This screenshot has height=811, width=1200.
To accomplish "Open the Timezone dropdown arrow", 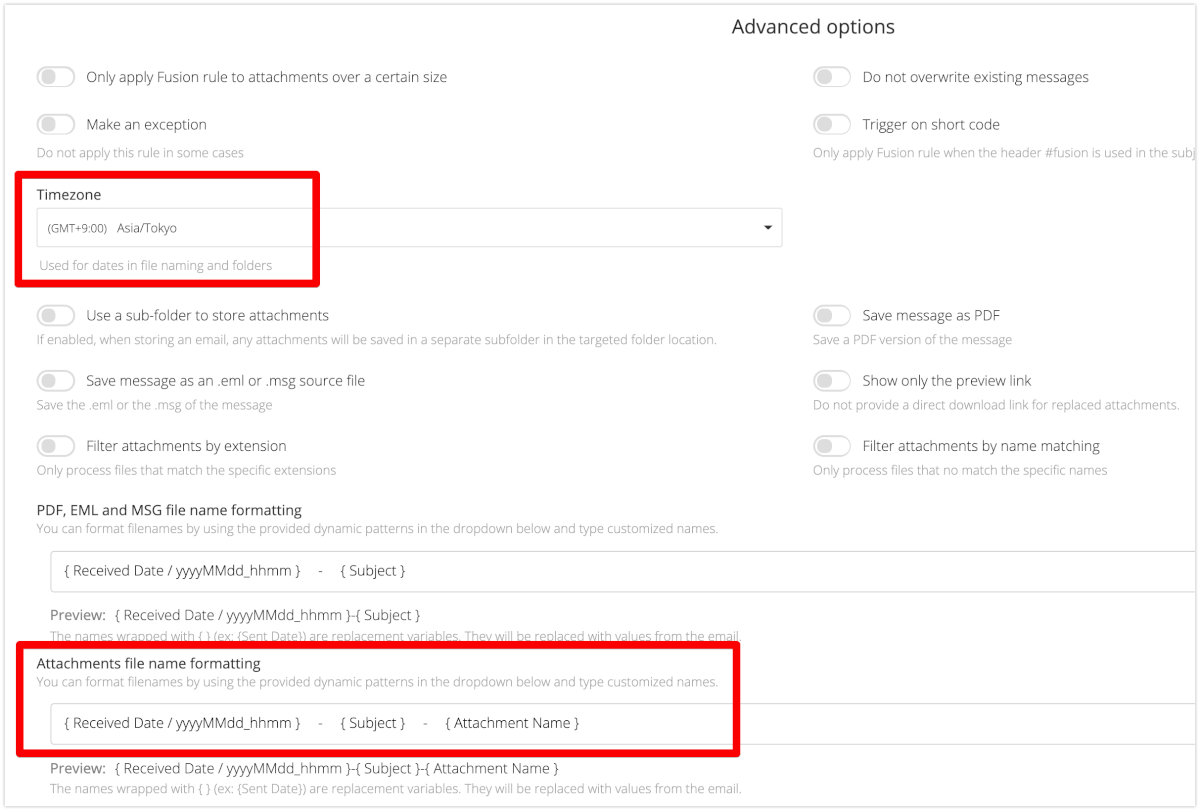I will (768, 228).
